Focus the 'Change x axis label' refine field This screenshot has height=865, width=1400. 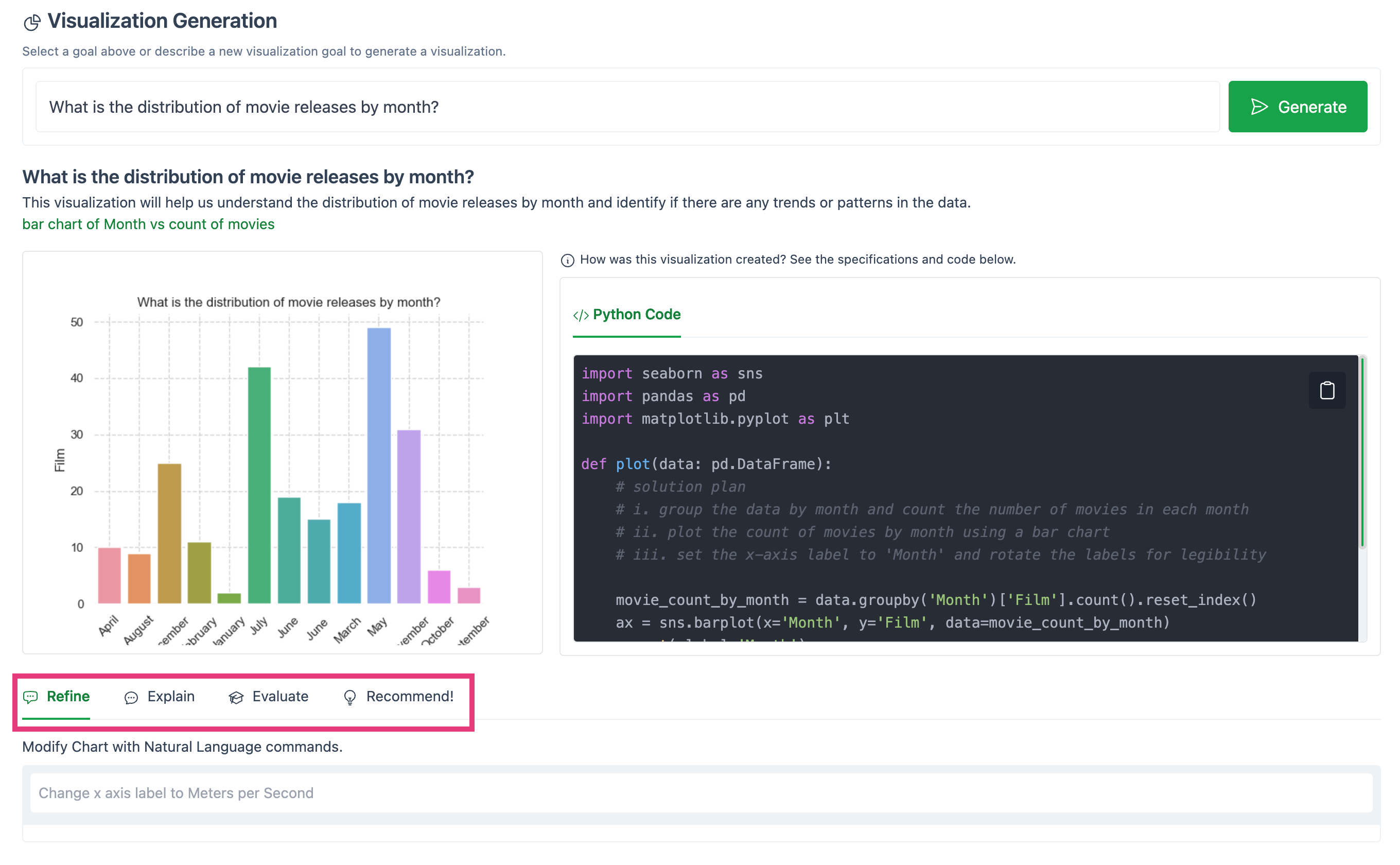coord(701,793)
